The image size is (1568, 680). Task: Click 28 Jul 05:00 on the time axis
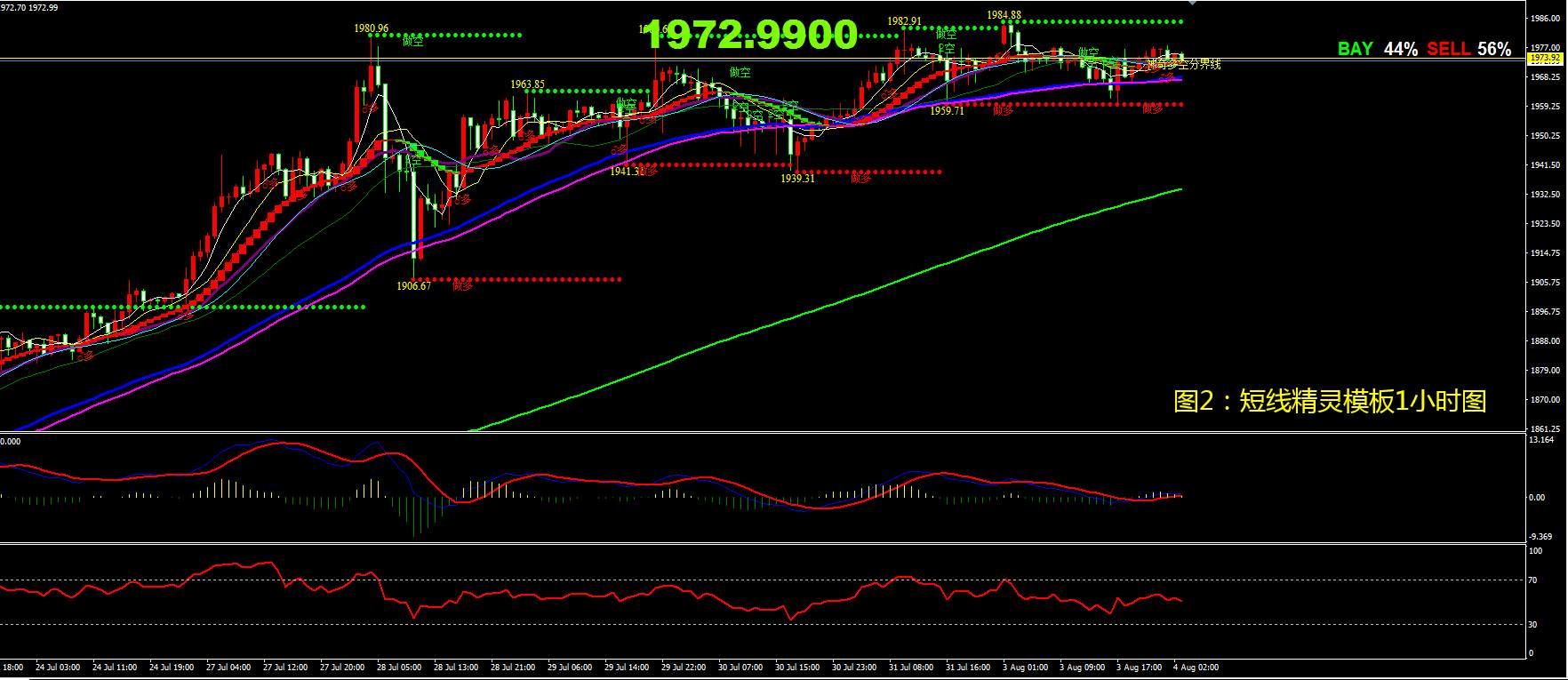pyautogui.click(x=399, y=667)
